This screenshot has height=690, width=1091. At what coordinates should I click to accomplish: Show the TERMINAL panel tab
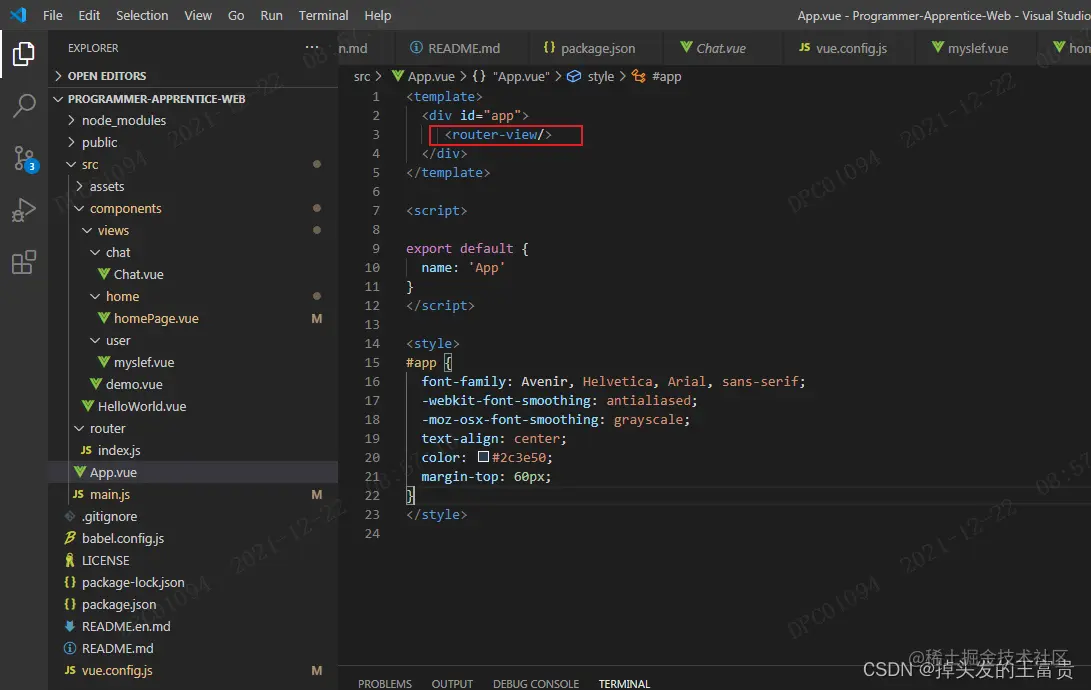click(x=624, y=684)
